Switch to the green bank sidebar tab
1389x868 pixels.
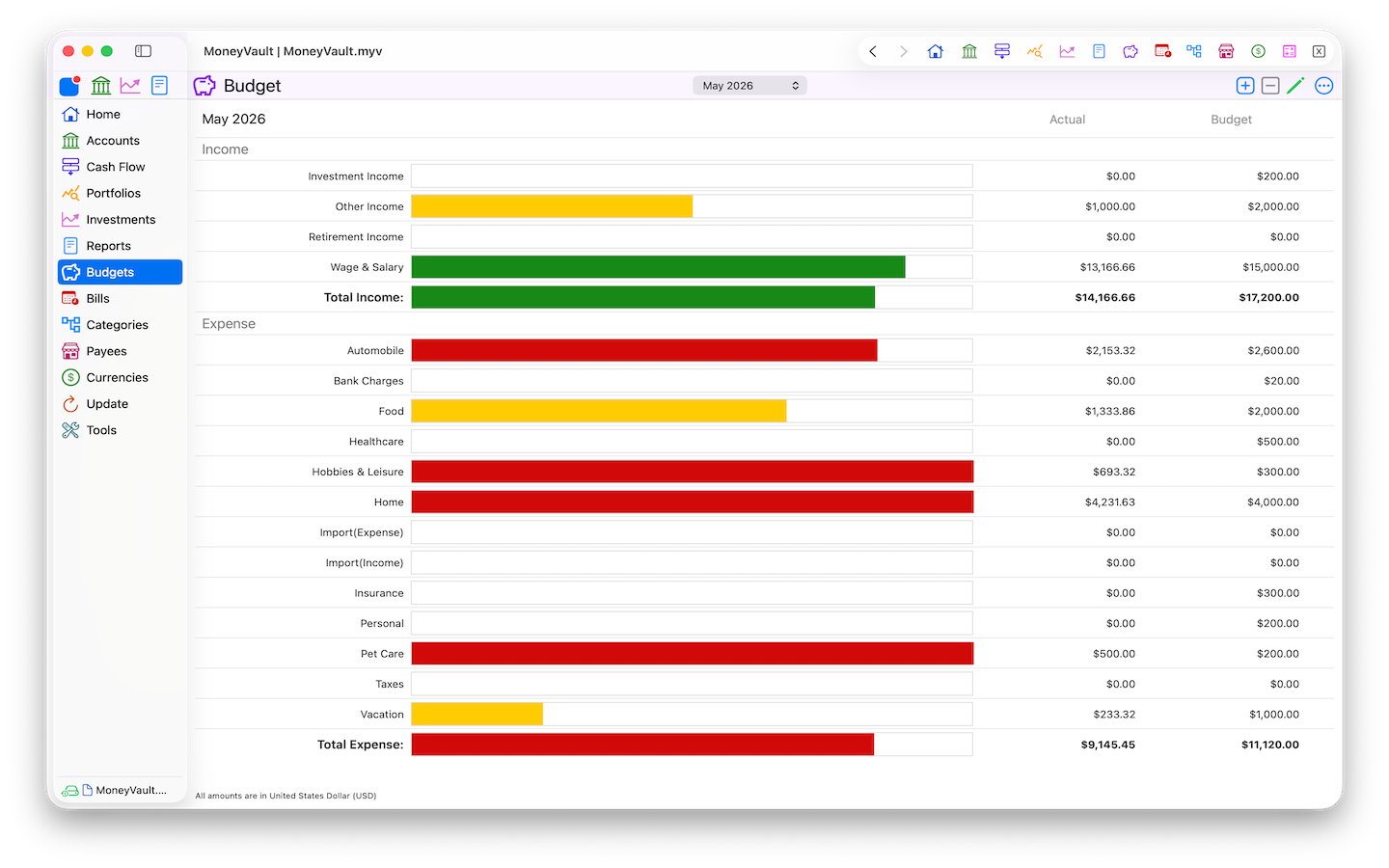[x=101, y=86]
